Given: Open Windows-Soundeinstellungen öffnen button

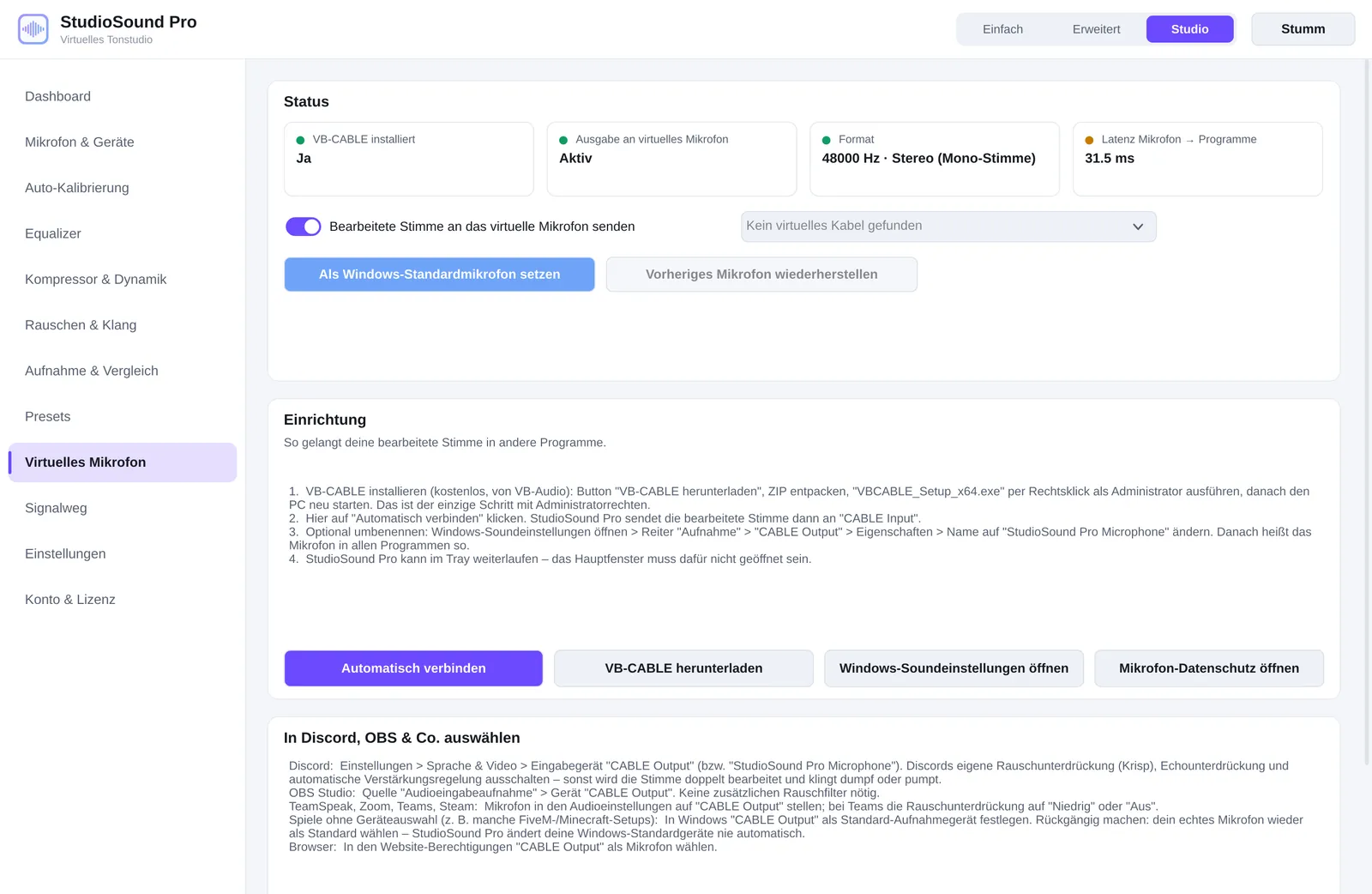Looking at the screenshot, I should [954, 668].
